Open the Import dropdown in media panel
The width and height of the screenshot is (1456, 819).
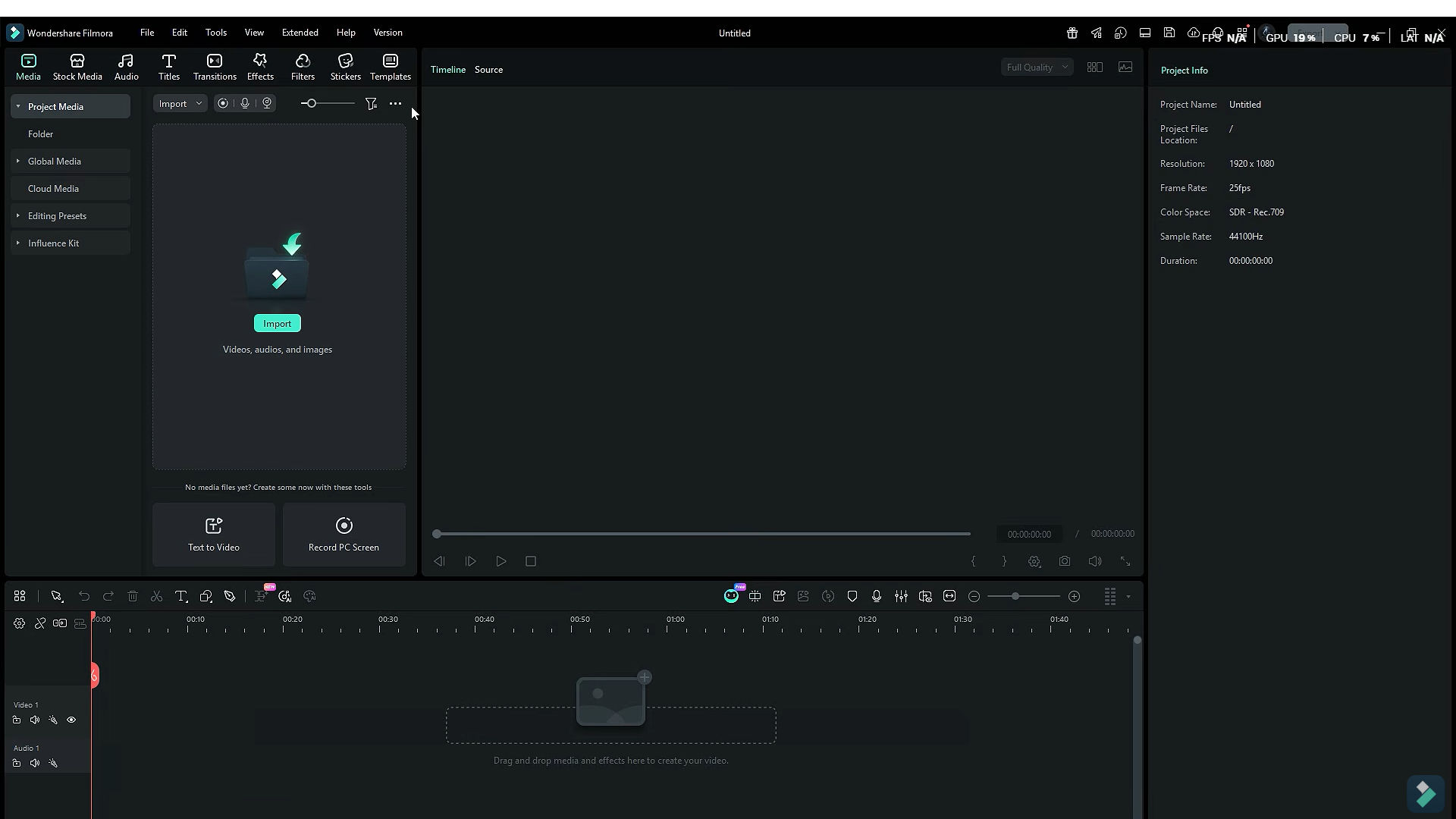point(180,104)
